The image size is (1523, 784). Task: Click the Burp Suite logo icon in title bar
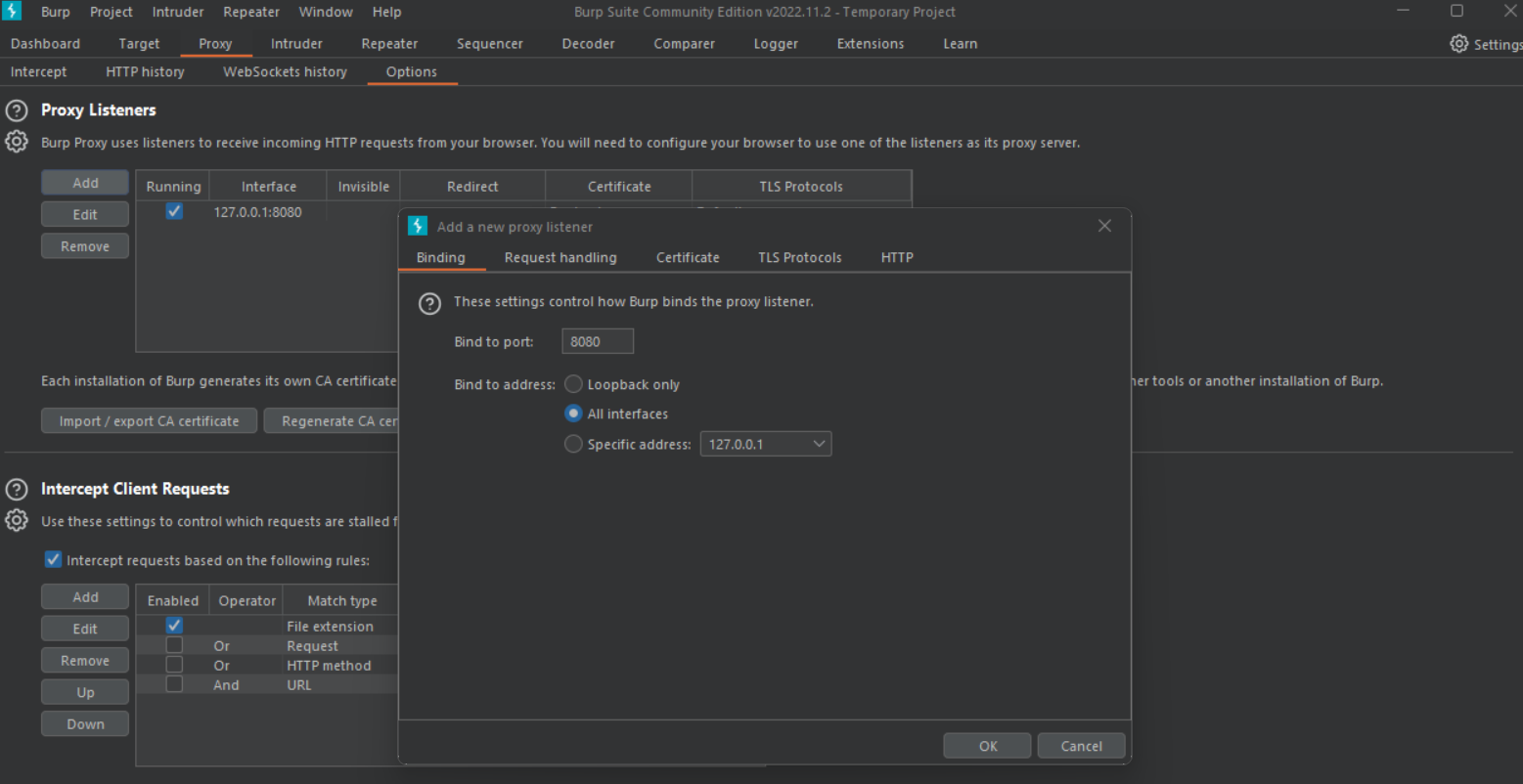12,12
